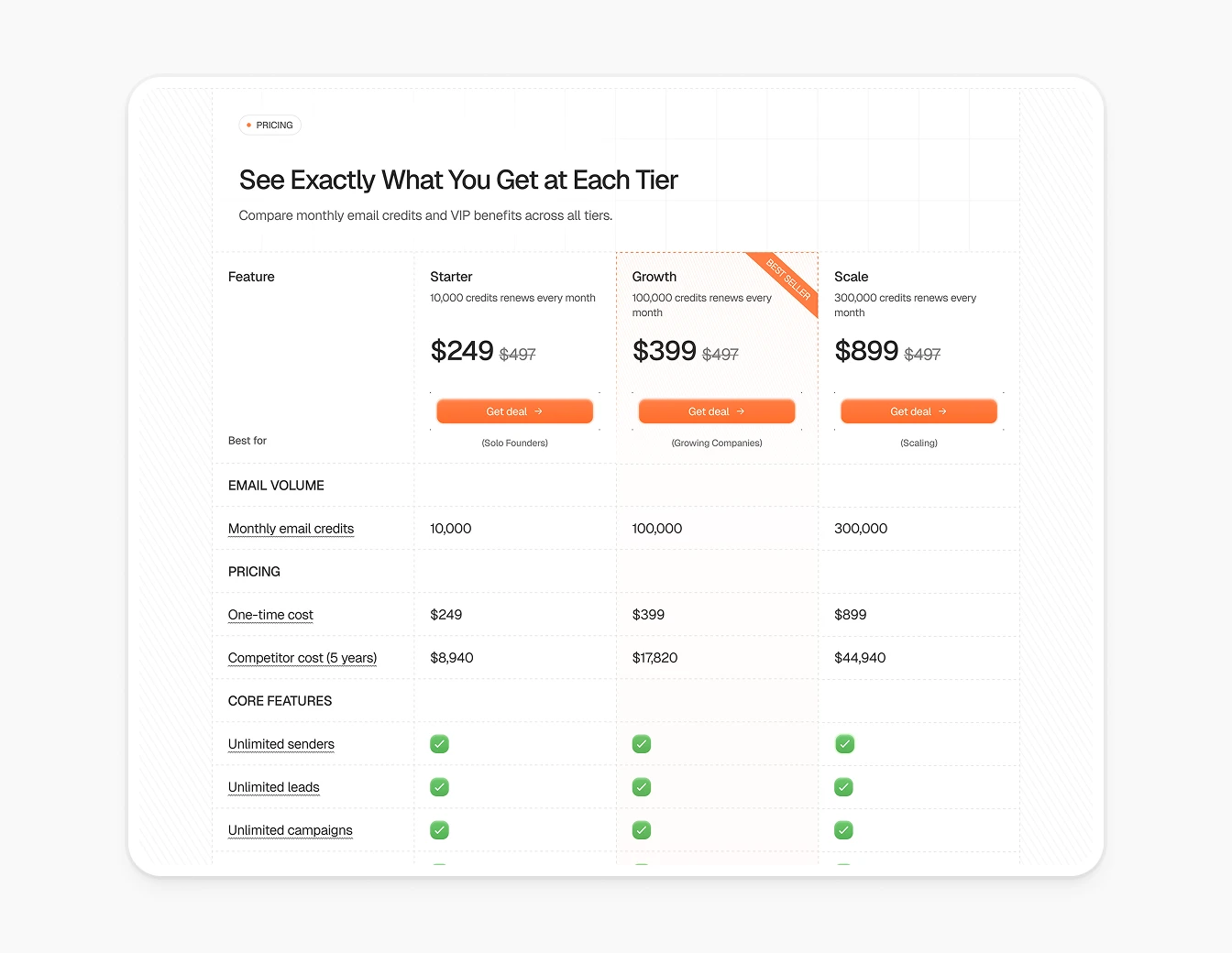This screenshot has height=953, width=1232.
Task: Expand the Monthly email credits feature row
Action: (x=291, y=529)
